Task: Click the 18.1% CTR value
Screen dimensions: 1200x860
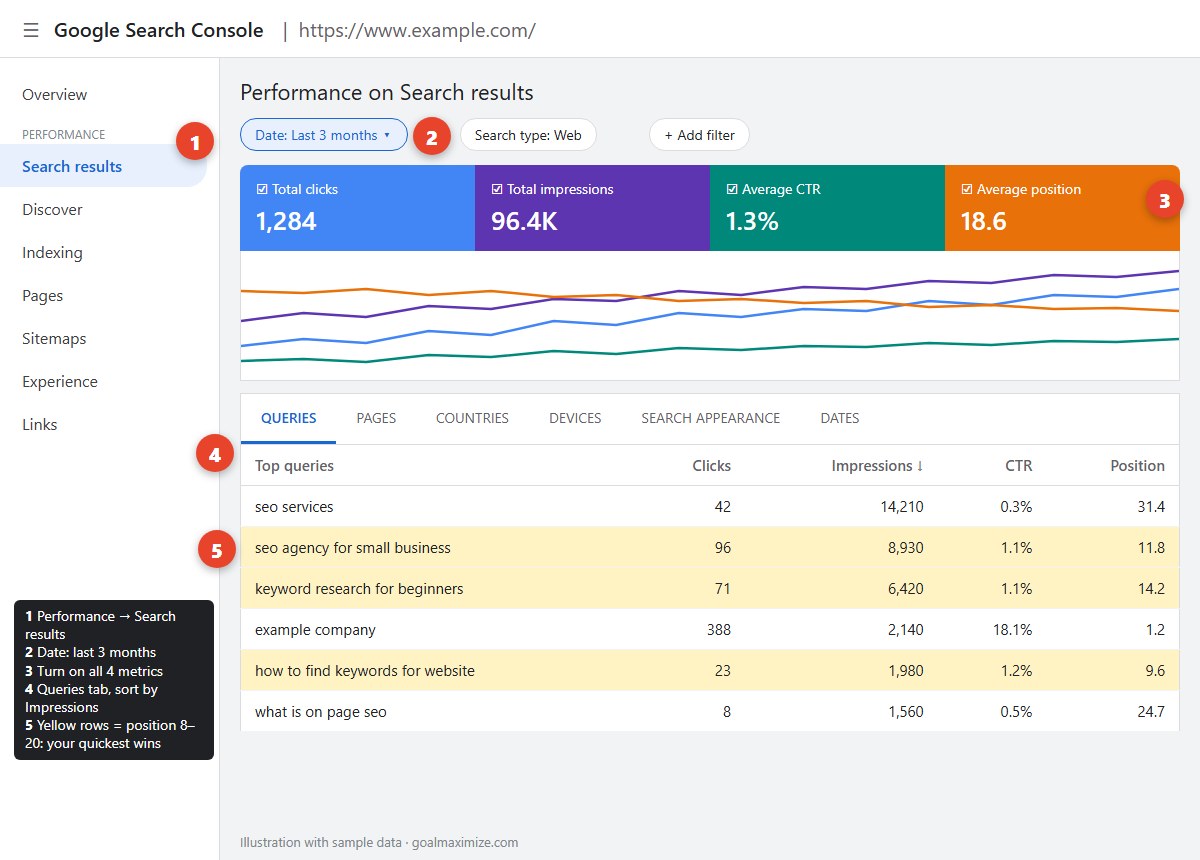Action: [1013, 630]
